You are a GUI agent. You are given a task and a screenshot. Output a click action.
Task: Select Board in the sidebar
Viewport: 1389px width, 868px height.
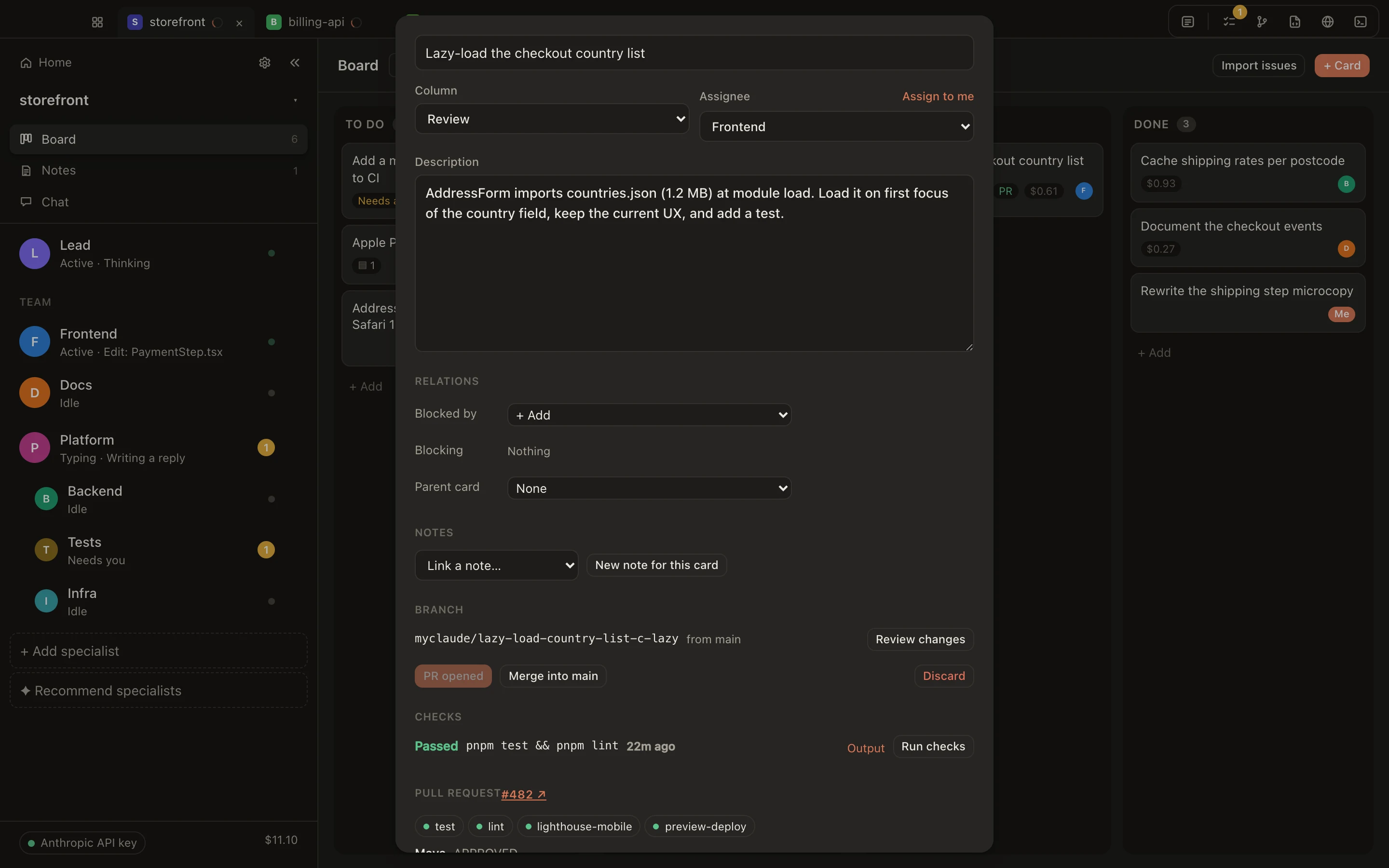coord(158,139)
